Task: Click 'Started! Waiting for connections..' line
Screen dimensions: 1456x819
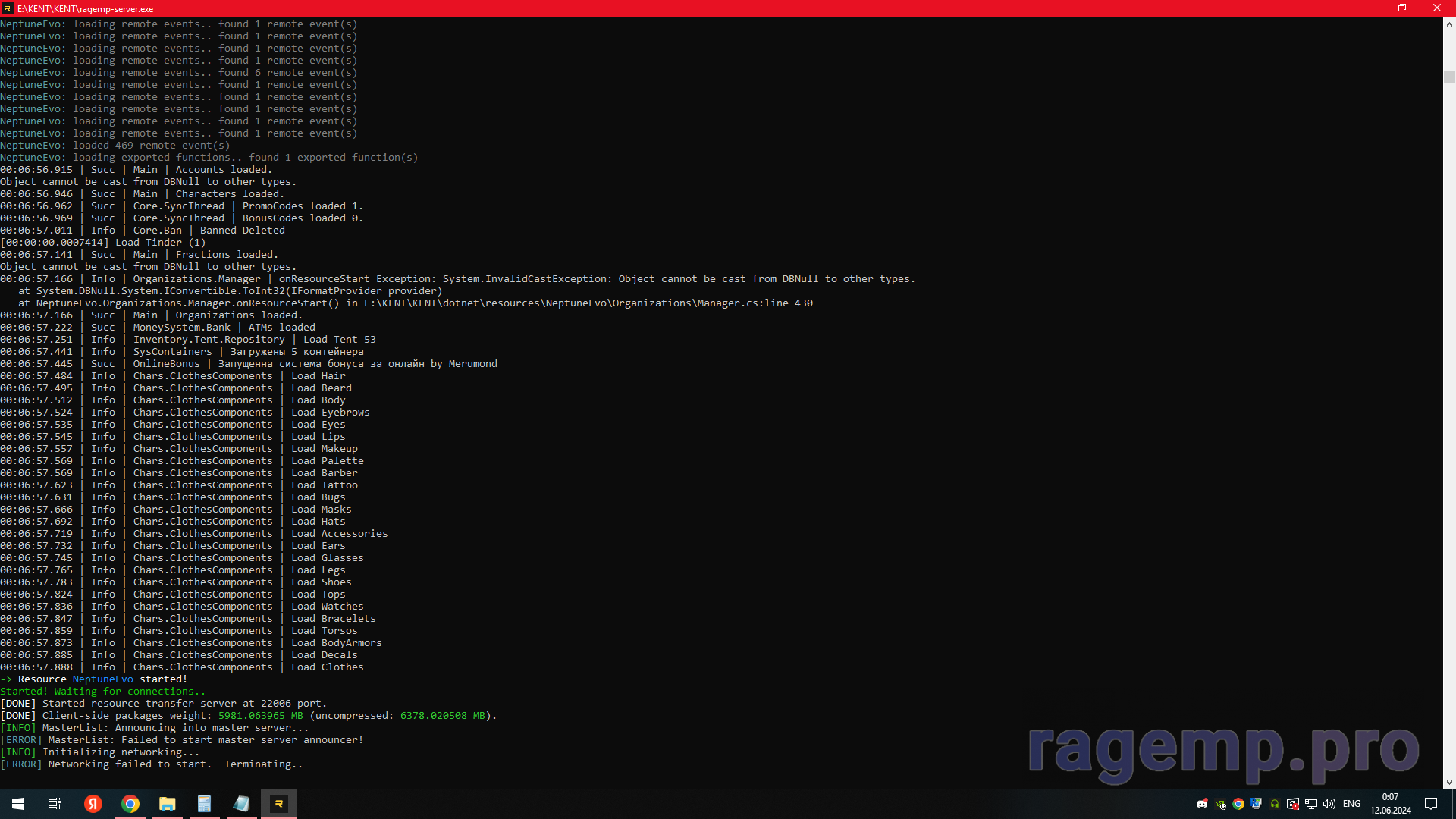Action: click(103, 692)
